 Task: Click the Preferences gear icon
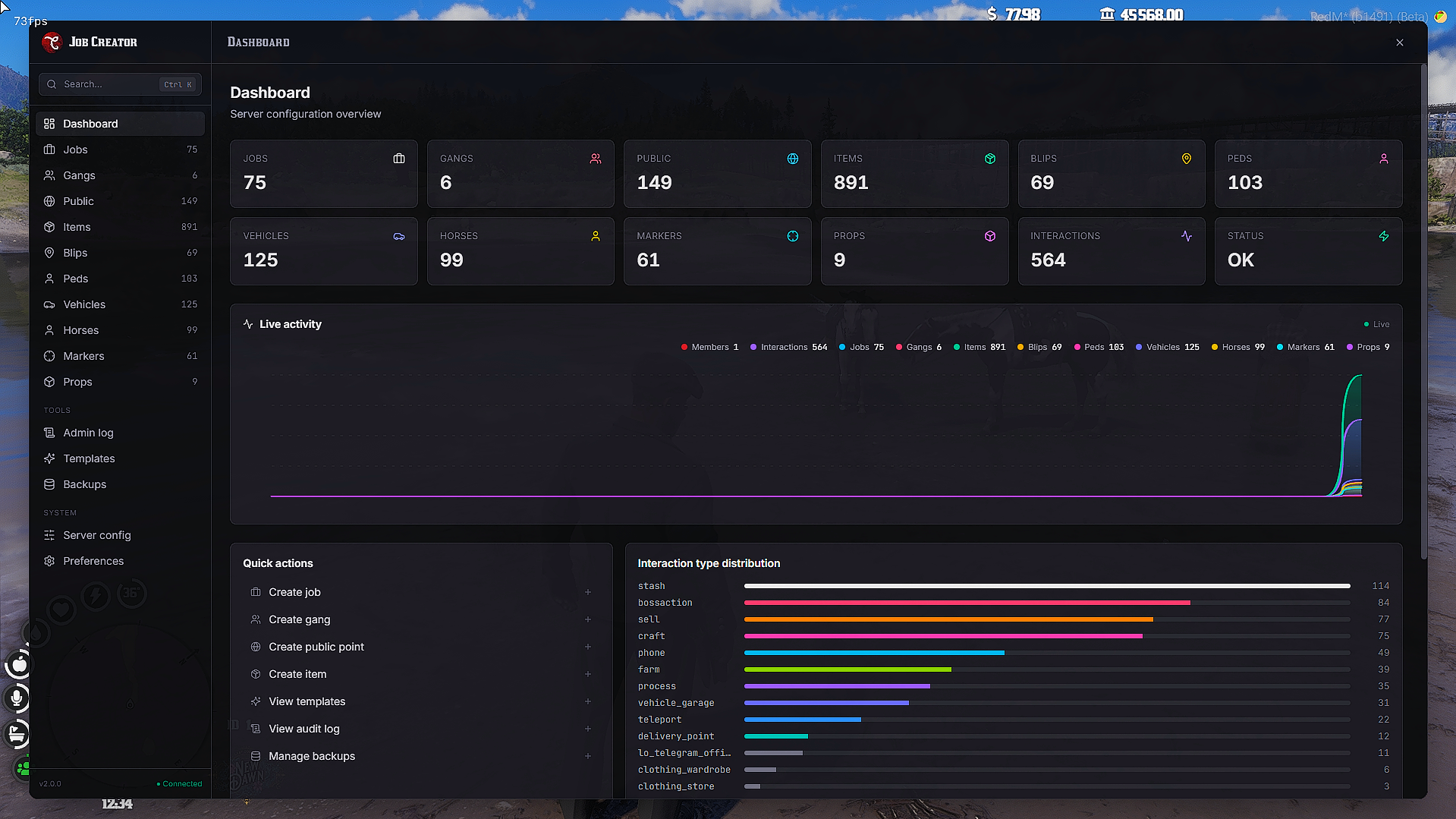tap(49, 561)
